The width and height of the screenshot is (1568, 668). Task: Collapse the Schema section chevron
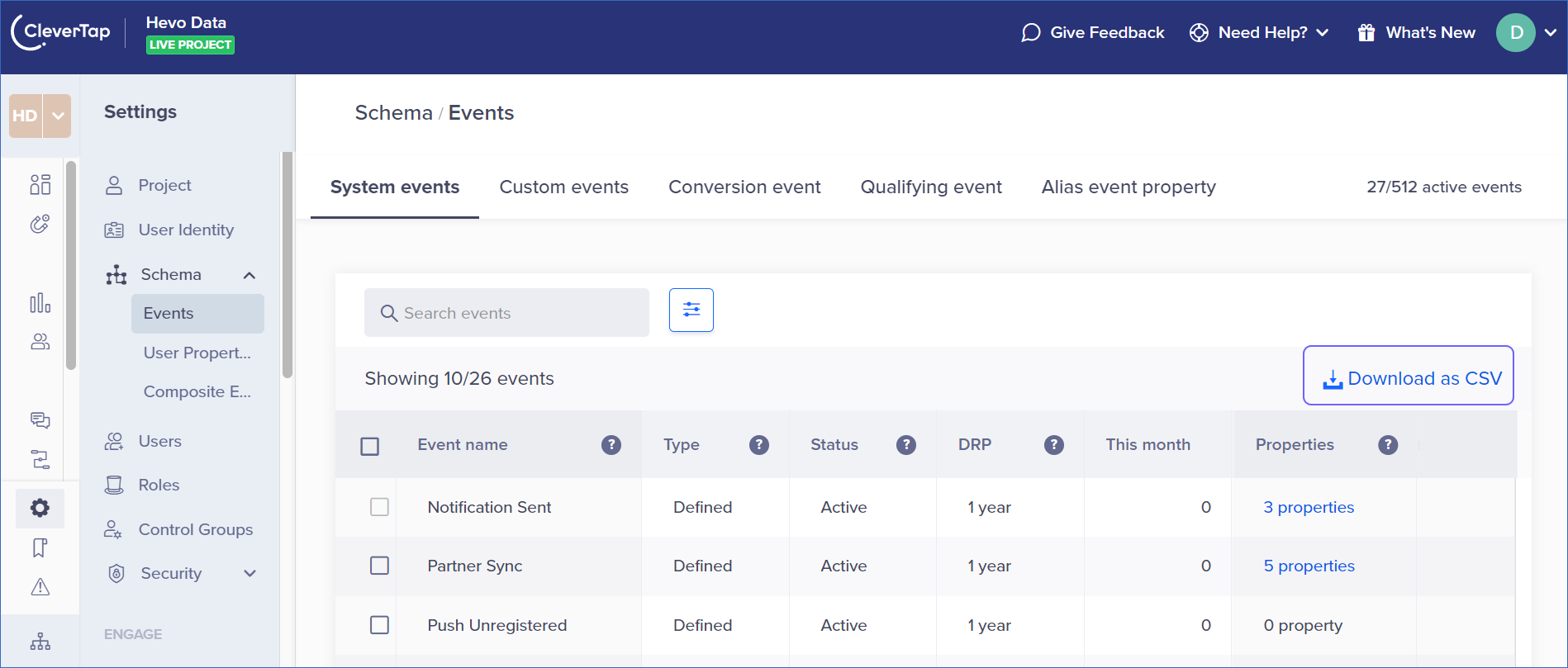[249, 275]
